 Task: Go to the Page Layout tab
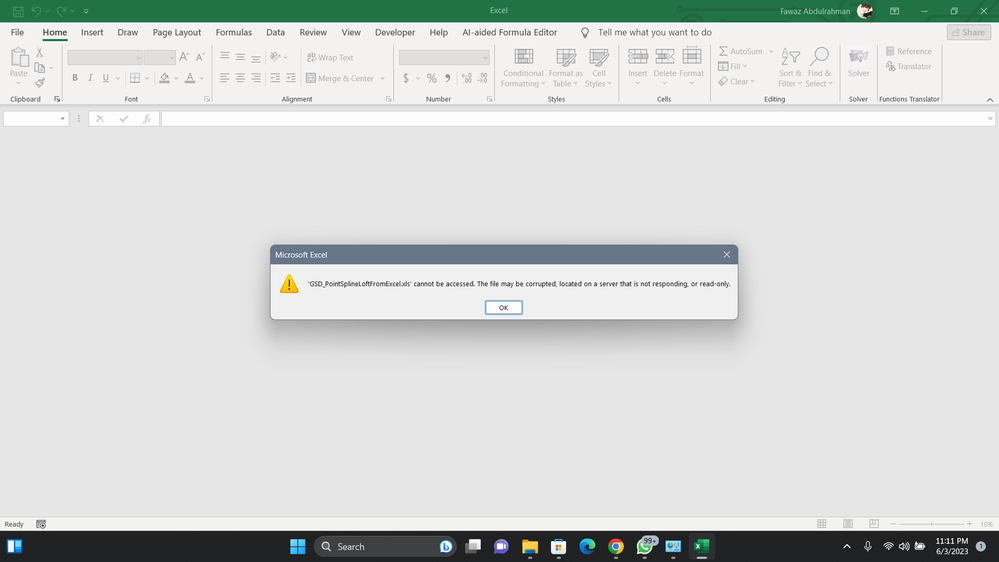[x=176, y=32]
